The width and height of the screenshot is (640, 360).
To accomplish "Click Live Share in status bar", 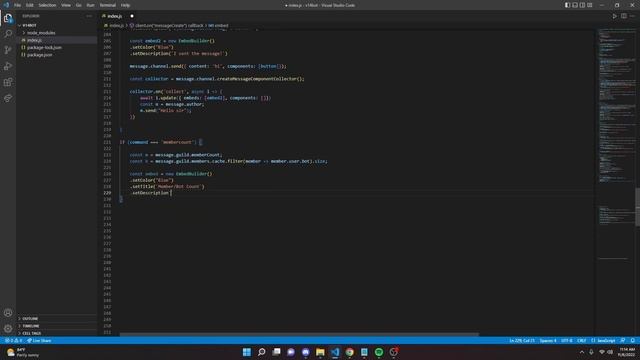I will click(x=39, y=340).
